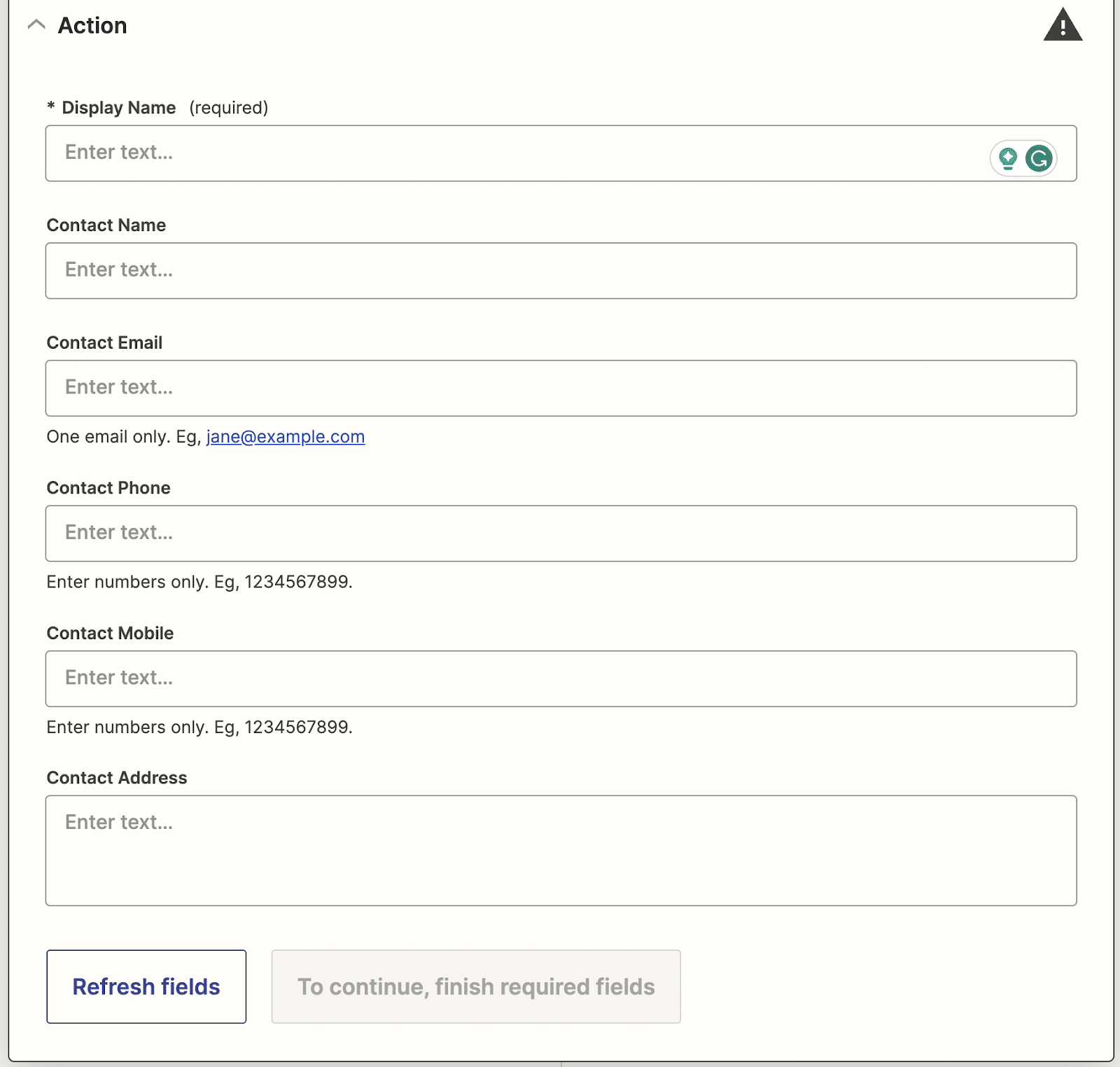Click the warning triangle icon

click(x=1063, y=25)
